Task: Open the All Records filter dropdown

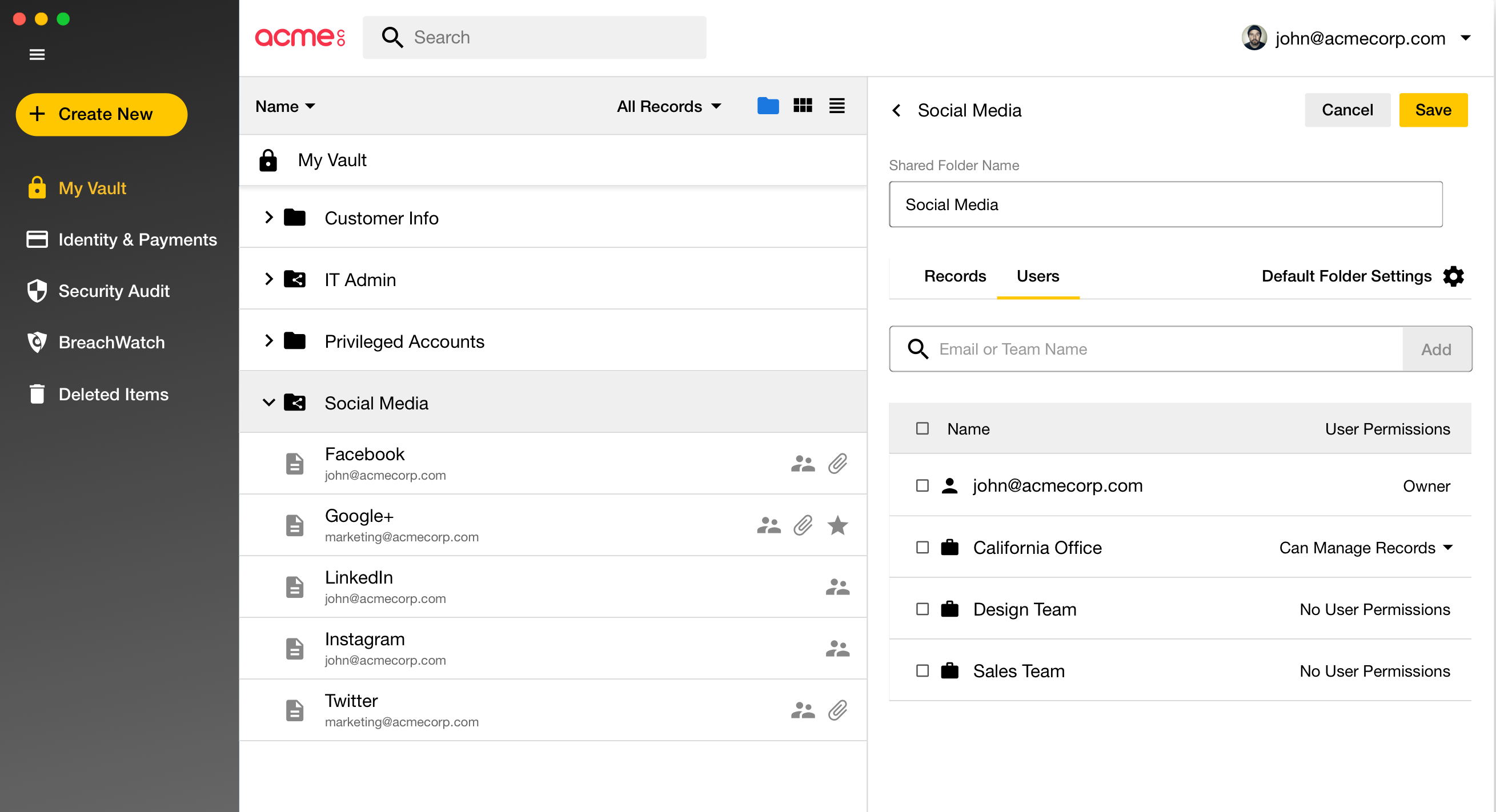Action: click(x=669, y=106)
